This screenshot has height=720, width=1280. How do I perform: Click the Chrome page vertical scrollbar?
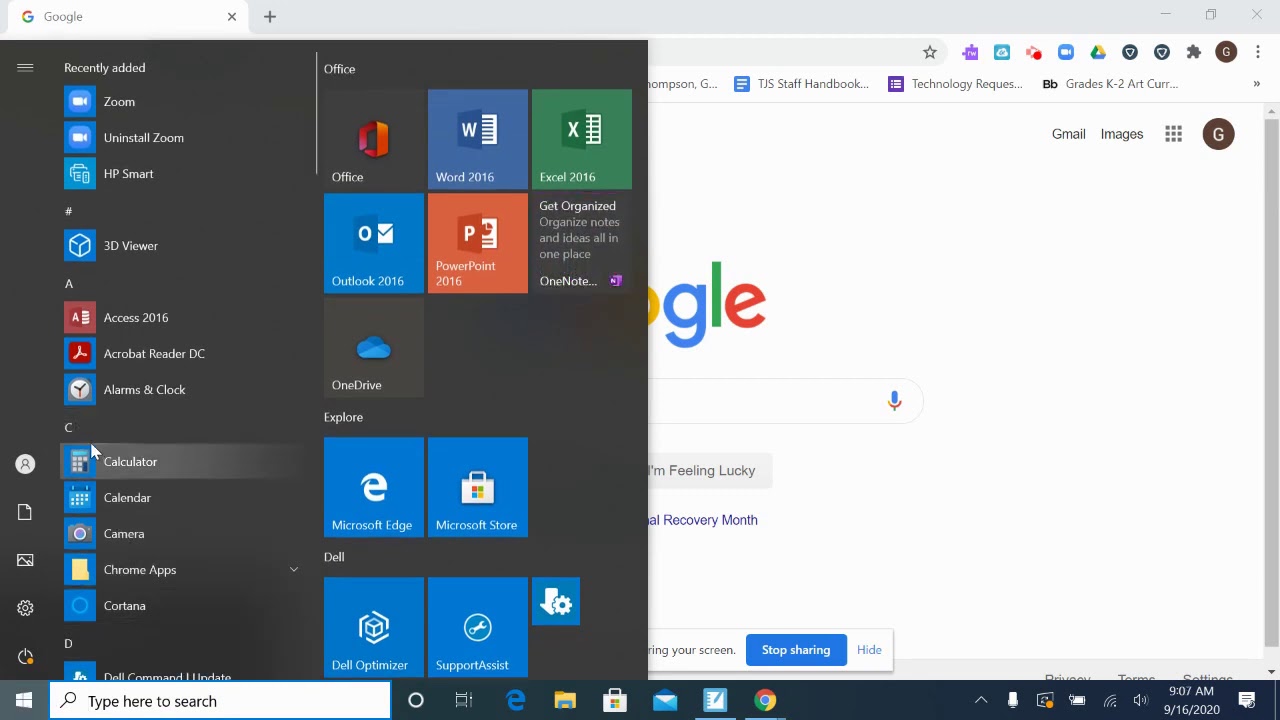pos(1271,380)
